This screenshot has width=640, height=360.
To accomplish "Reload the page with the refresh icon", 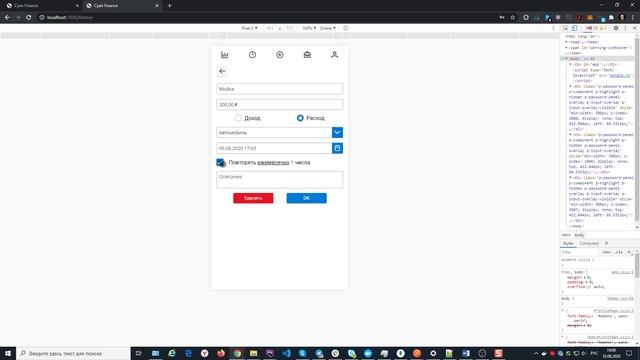I will [x=29, y=18].
